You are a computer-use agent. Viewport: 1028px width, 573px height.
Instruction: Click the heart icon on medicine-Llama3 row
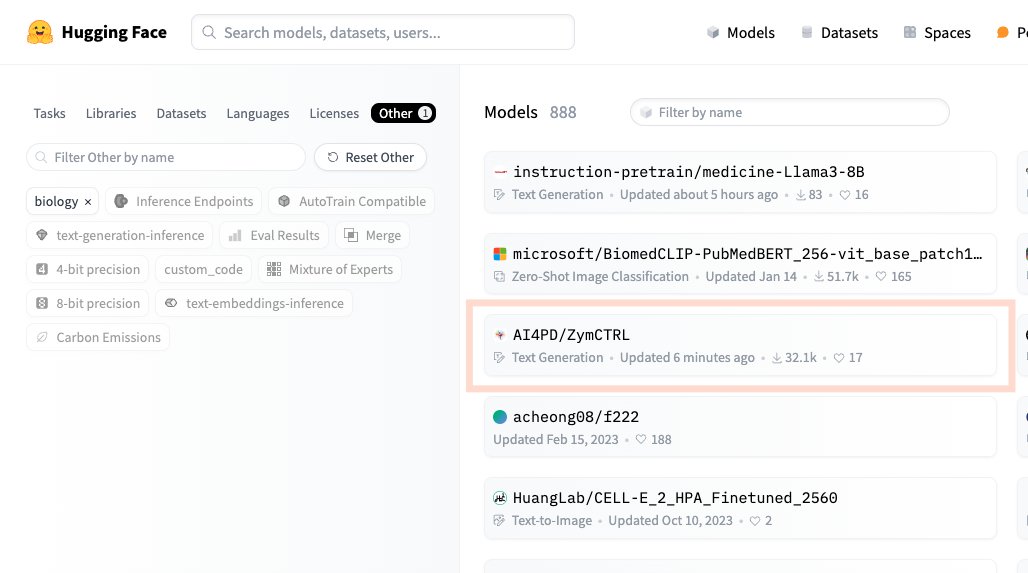point(845,195)
